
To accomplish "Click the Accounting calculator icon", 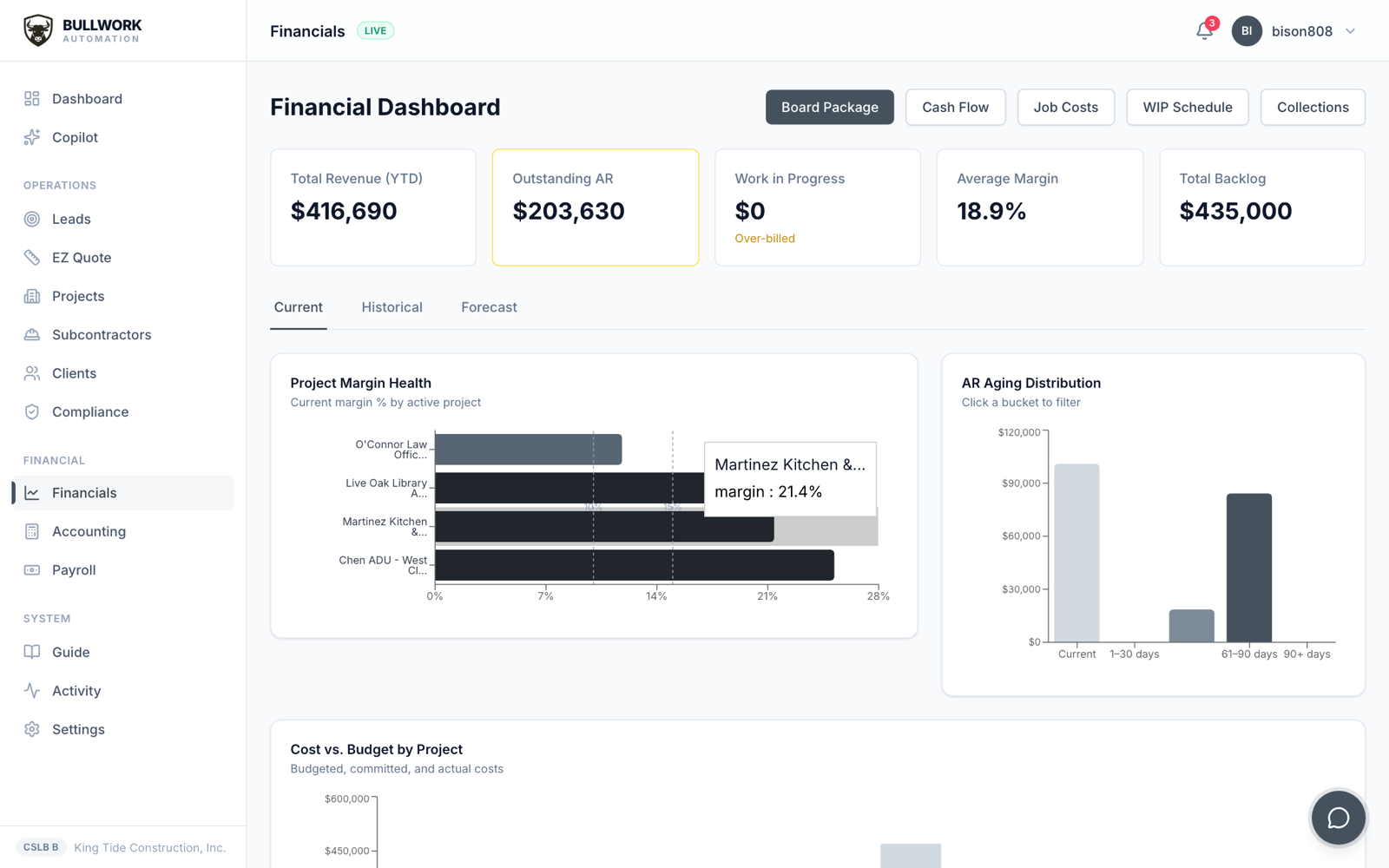I will pyautogui.click(x=32, y=531).
